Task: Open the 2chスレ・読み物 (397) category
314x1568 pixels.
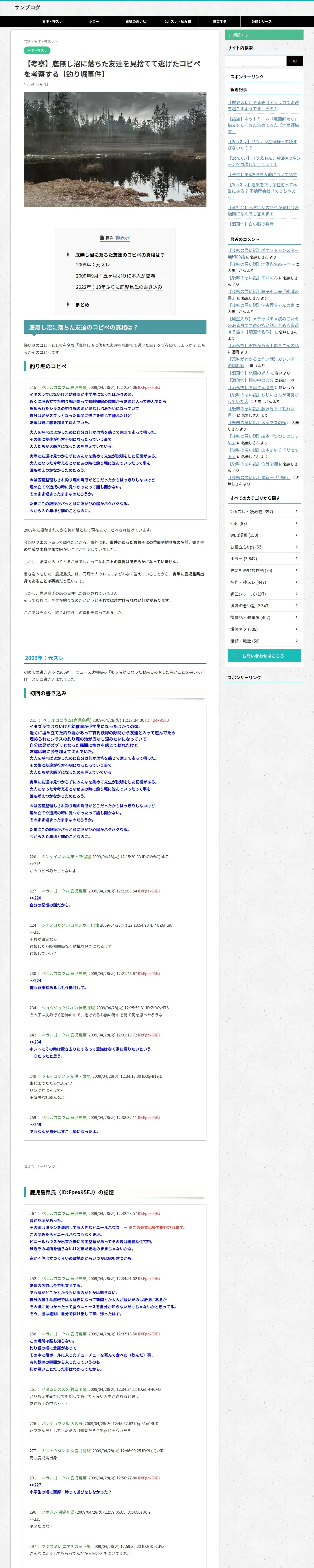Action: (264, 512)
